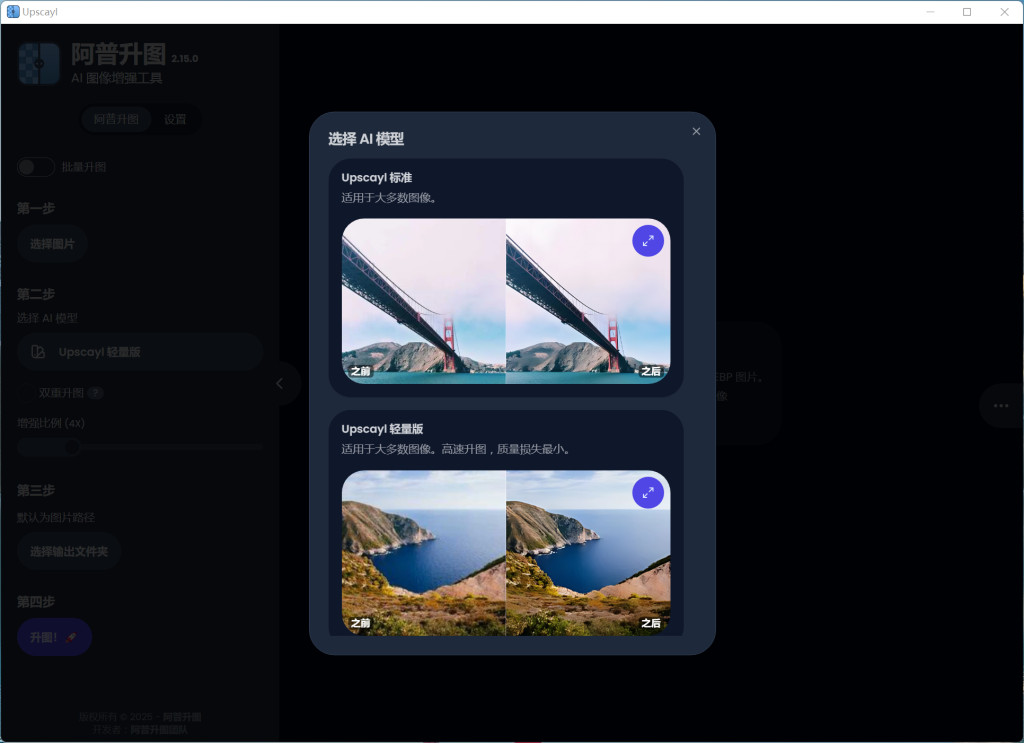
Task: Click the pencil icon on the 升图! button
Action: (x=69, y=637)
